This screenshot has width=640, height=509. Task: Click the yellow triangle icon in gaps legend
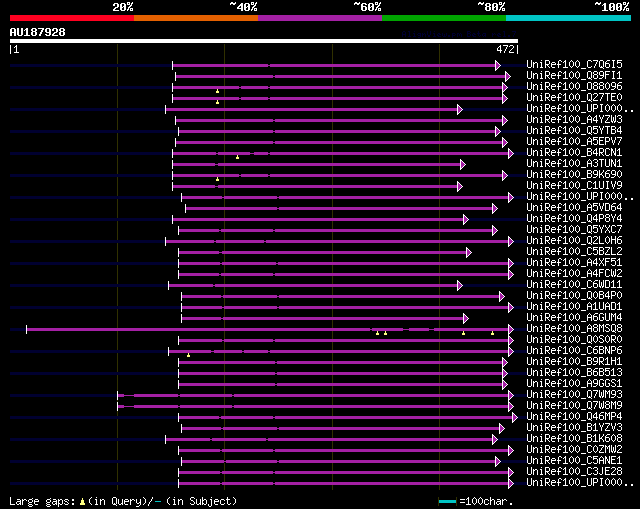[82, 502]
